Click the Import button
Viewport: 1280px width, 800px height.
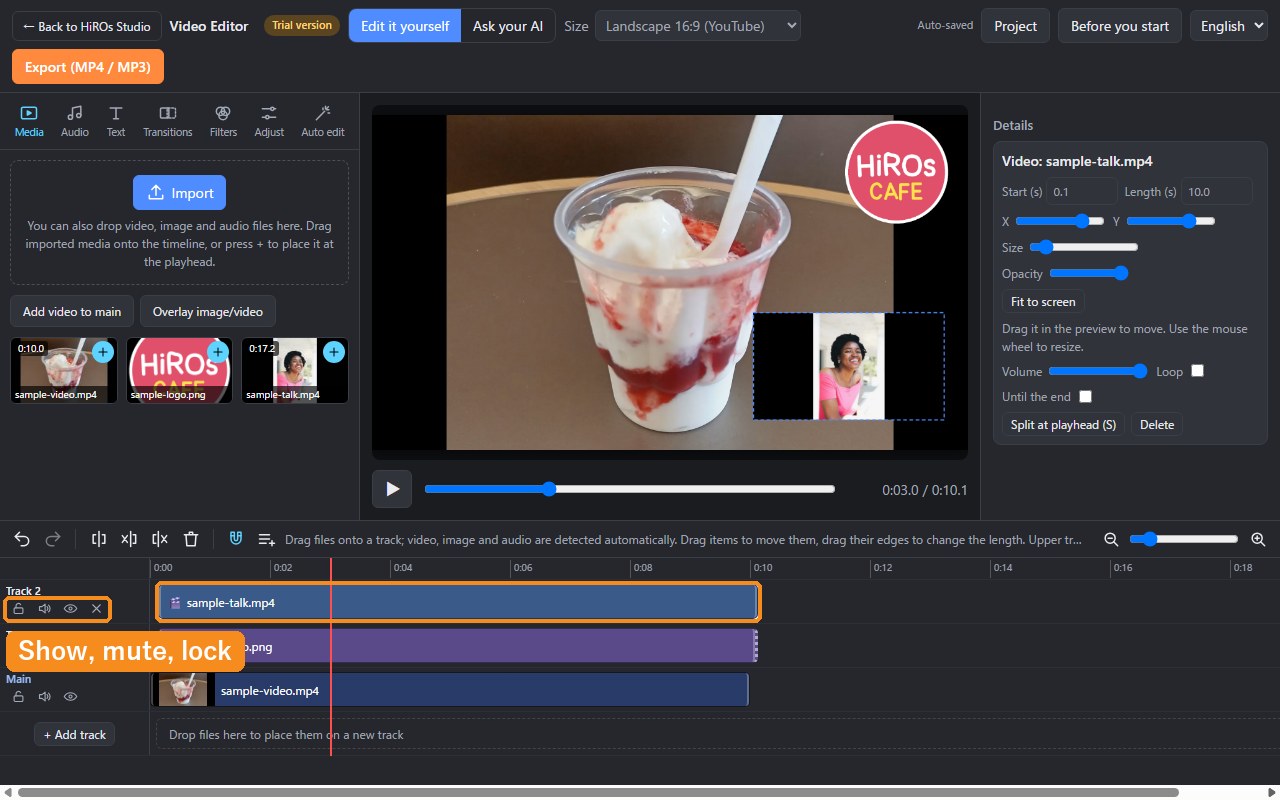(x=180, y=193)
